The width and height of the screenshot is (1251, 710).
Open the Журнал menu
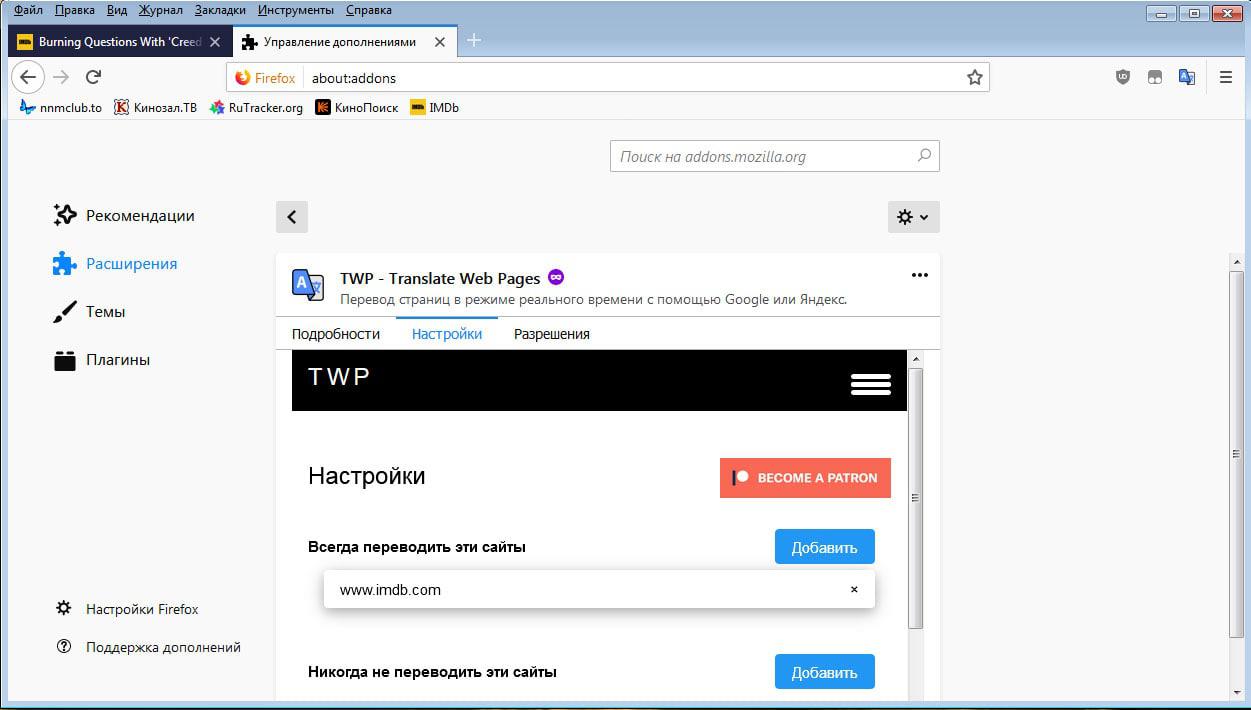(160, 10)
